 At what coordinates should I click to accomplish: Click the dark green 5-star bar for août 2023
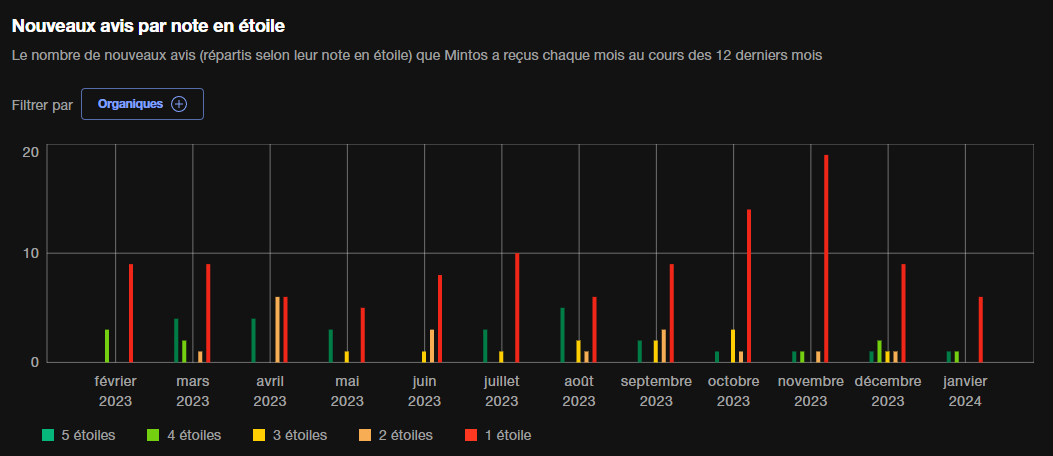(563, 334)
